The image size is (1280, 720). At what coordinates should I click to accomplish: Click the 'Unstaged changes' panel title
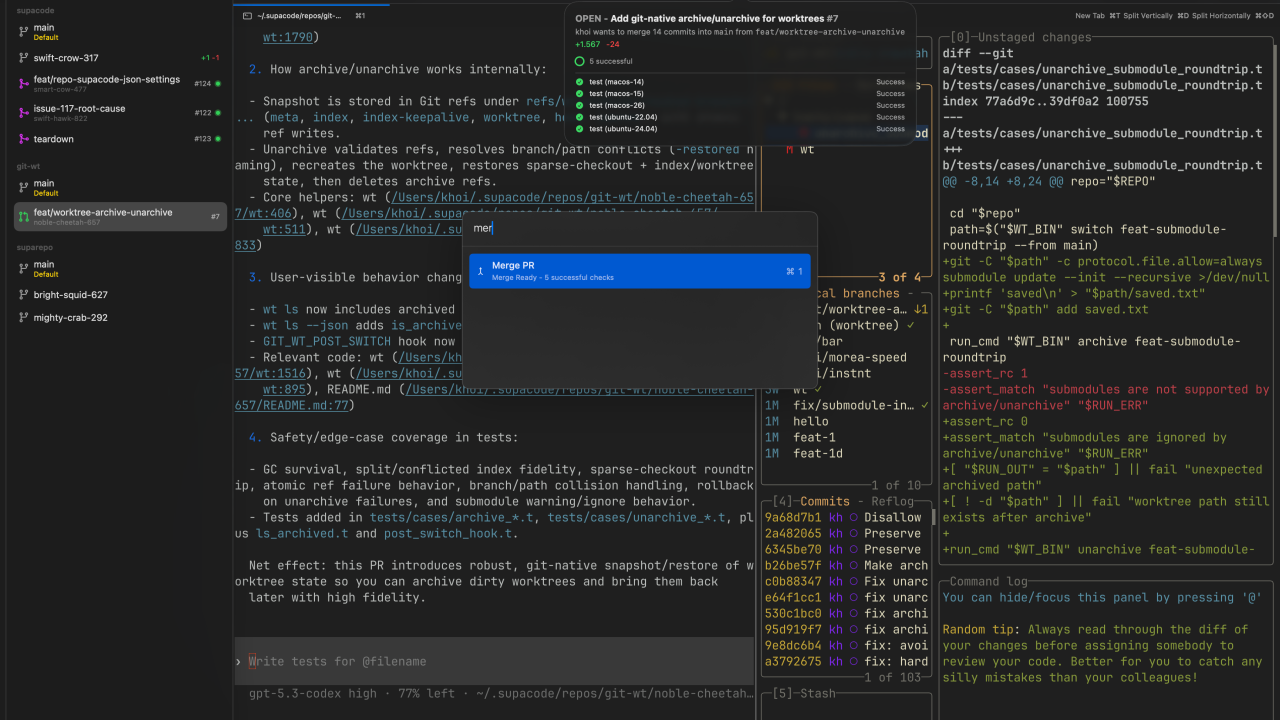(x=1035, y=37)
